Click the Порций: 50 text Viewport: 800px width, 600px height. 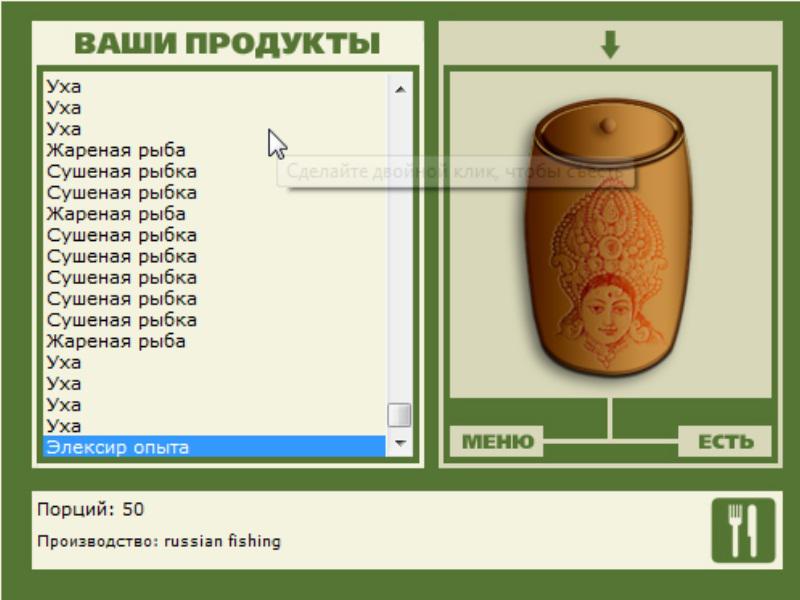pos(91,509)
